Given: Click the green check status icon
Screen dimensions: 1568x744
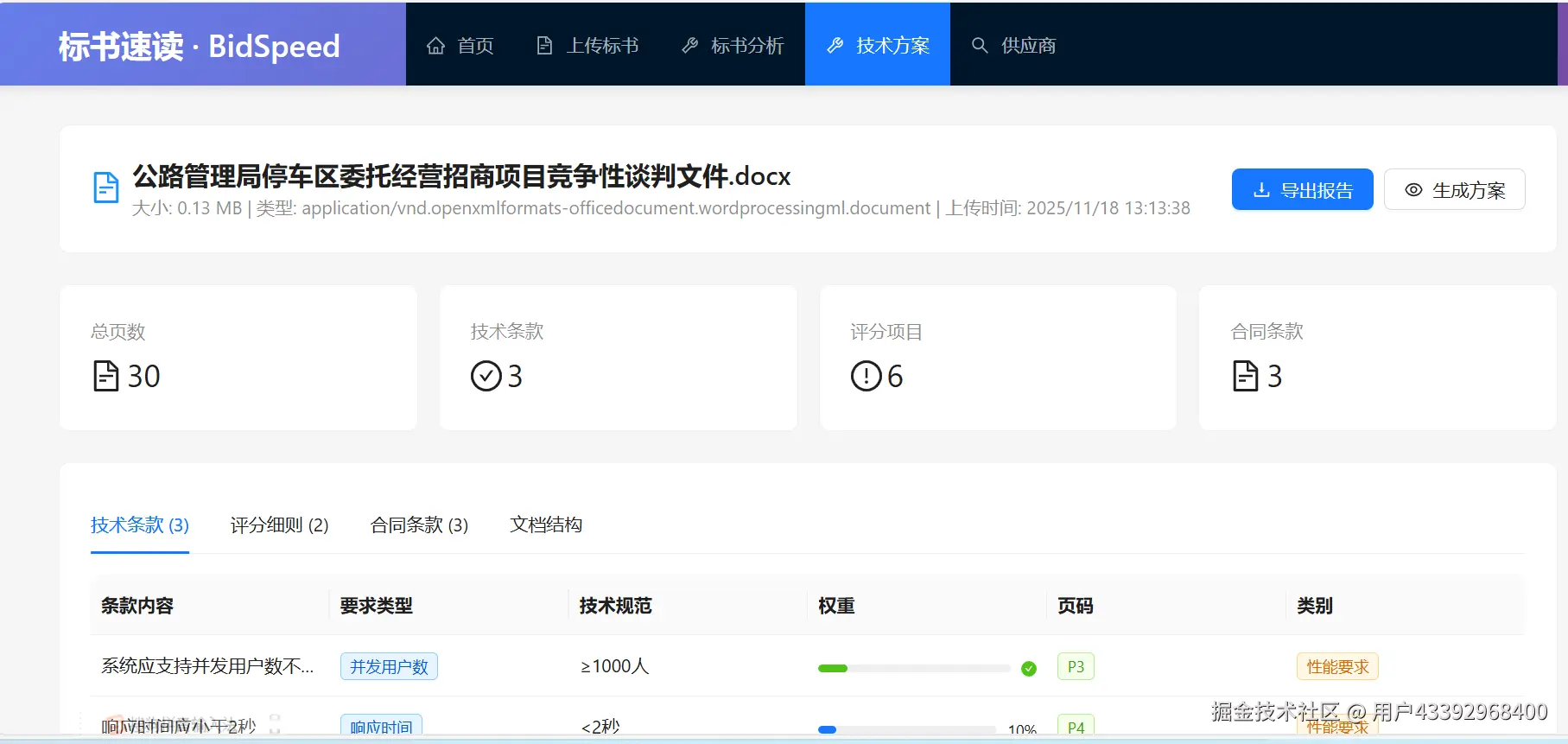Looking at the screenshot, I should pos(1029,668).
